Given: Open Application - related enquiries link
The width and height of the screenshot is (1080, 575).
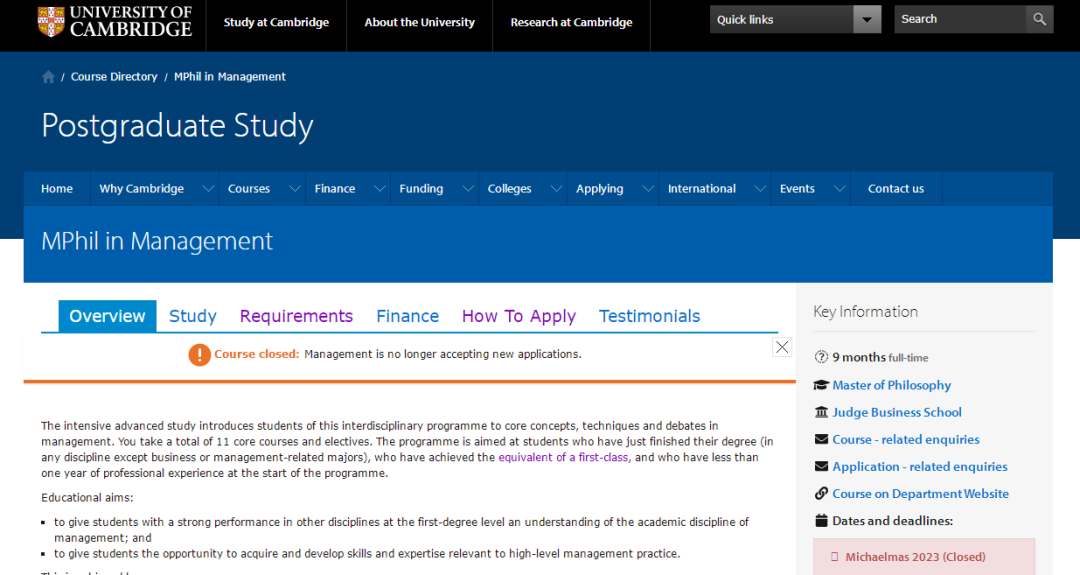Looking at the screenshot, I should point(920,466).
